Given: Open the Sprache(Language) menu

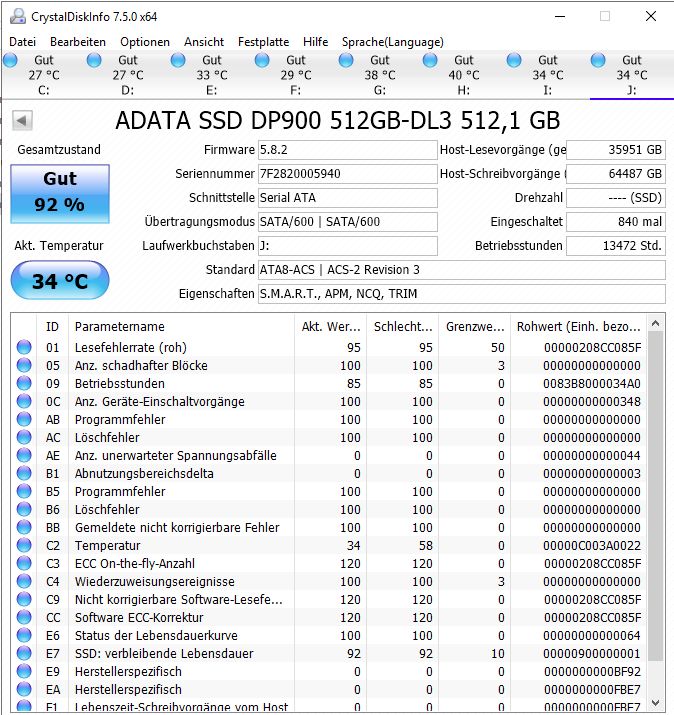Looking at the screenshot, I should point(393,42).
